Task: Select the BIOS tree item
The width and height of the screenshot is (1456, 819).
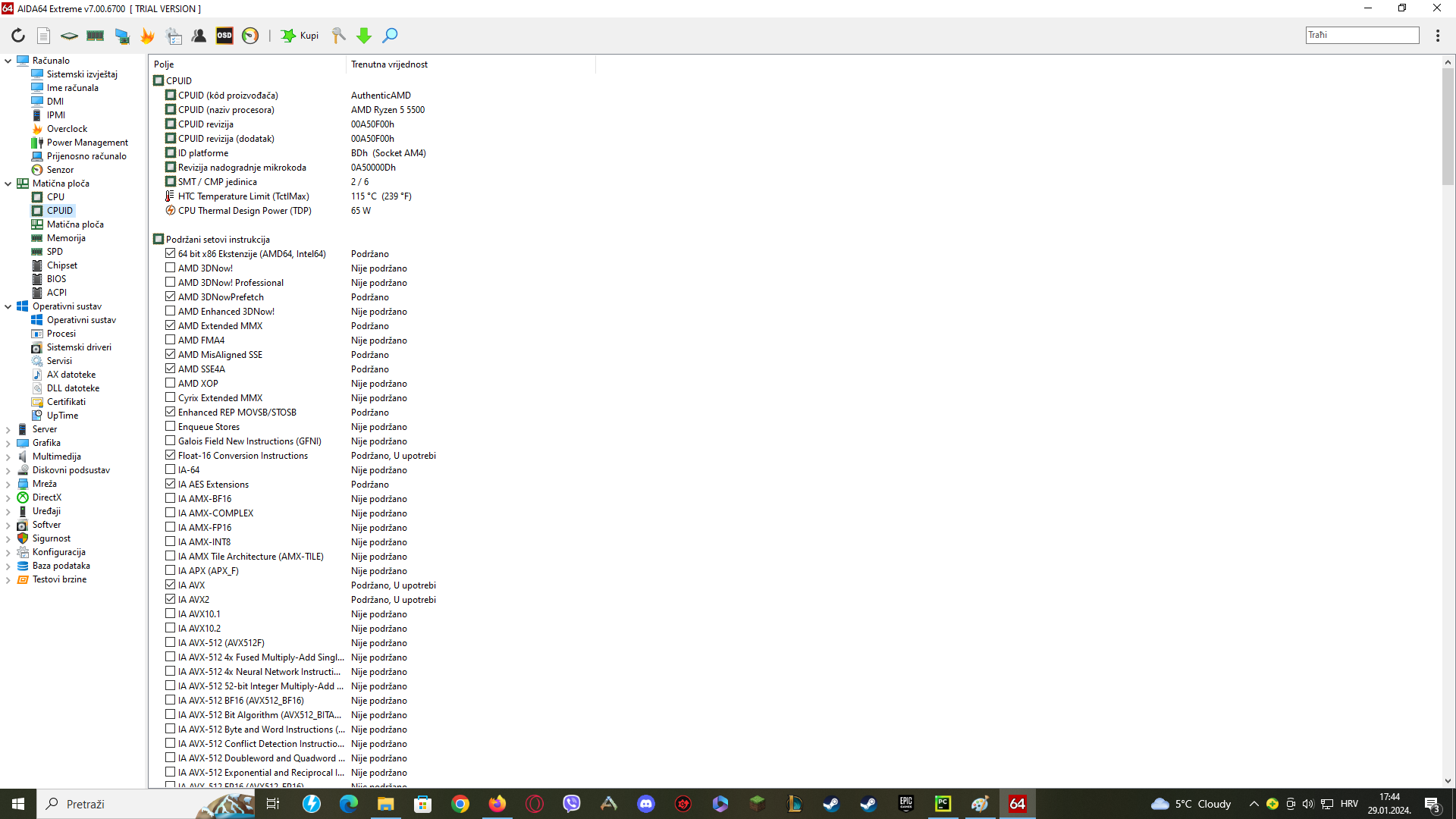Action: tap(56, 279)
